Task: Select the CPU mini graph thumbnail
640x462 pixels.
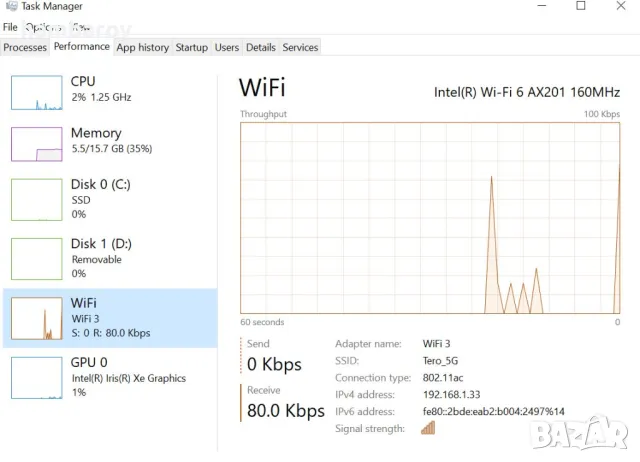Action: (37, 92)
